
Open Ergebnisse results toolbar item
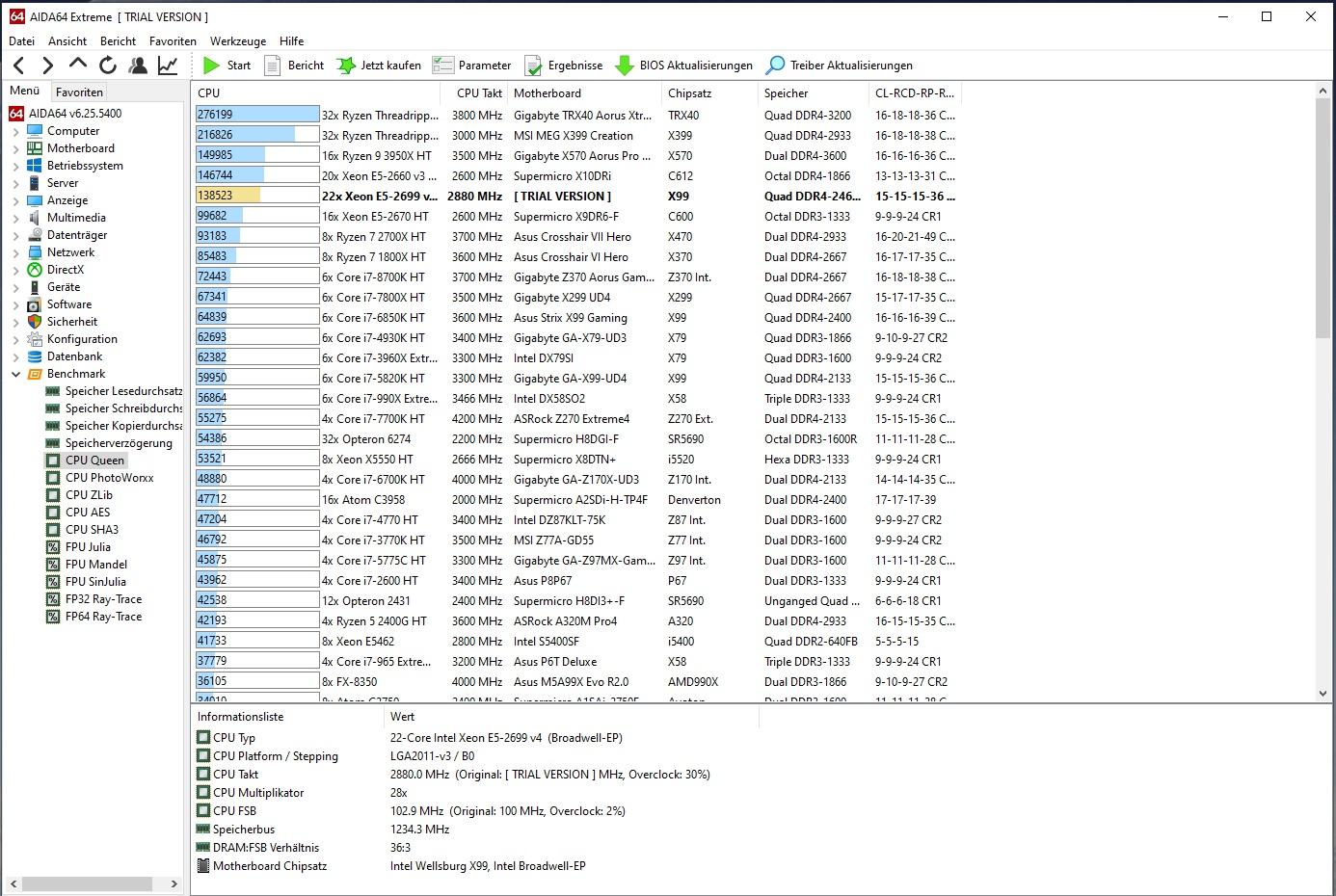coord(563,66)
